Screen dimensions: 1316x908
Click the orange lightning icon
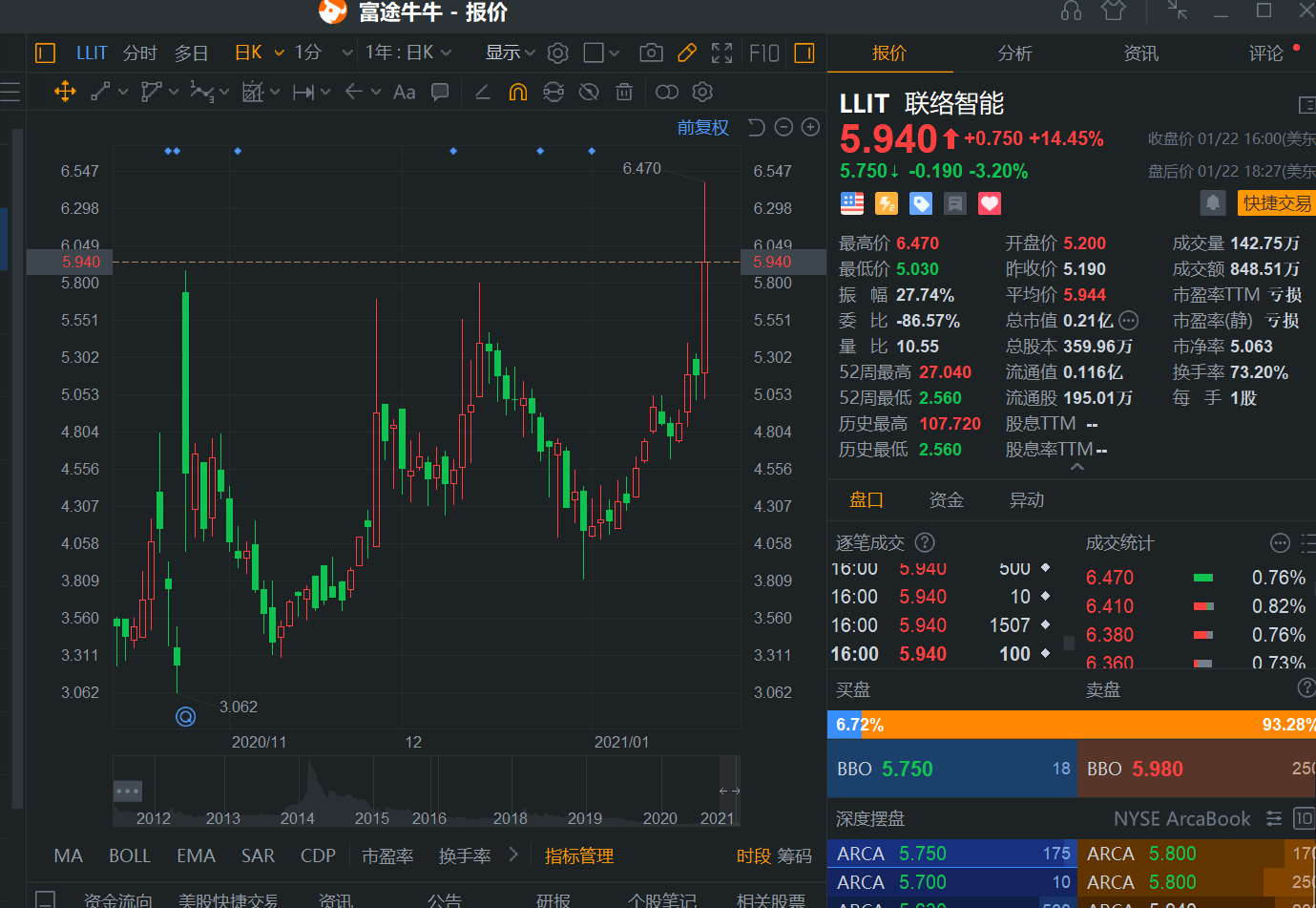point(887,203)
